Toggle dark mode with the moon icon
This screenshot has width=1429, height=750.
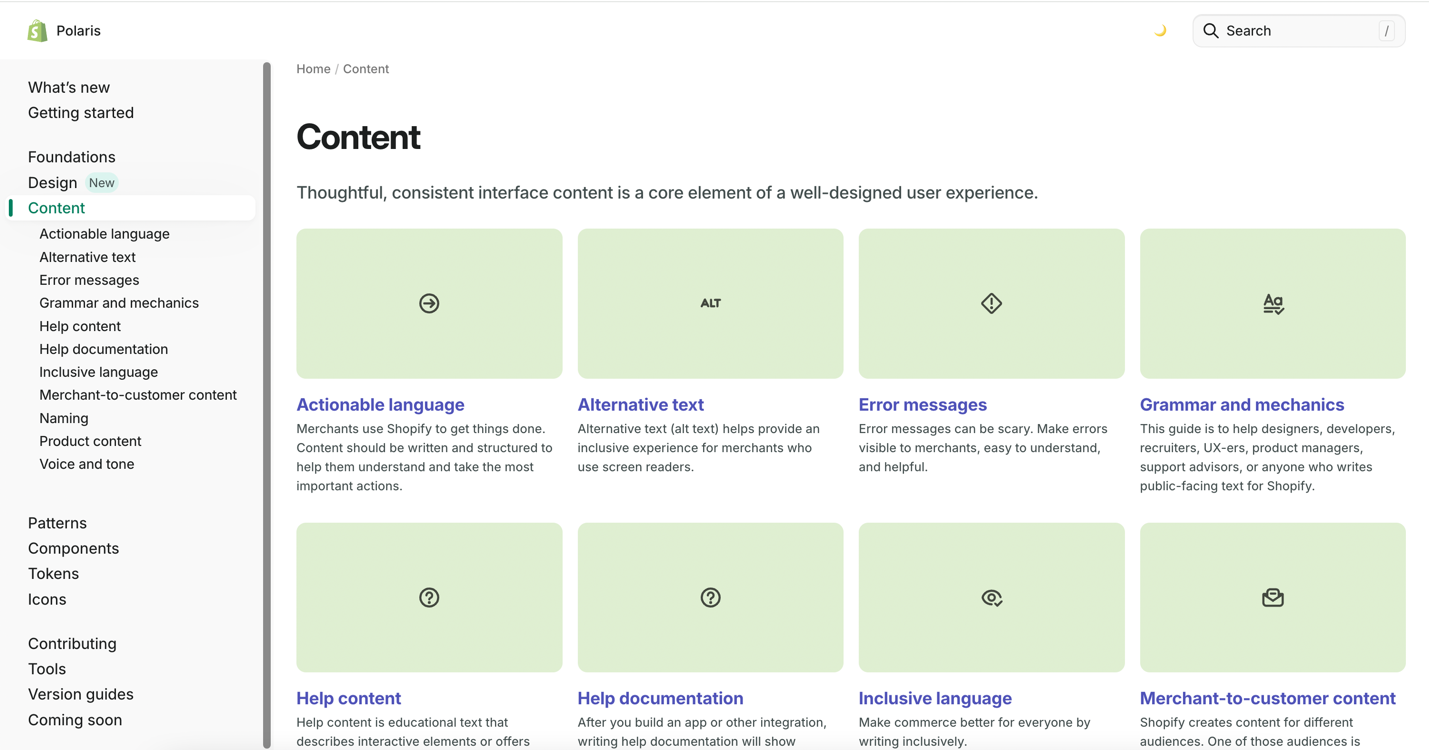tap(1160, 30)
